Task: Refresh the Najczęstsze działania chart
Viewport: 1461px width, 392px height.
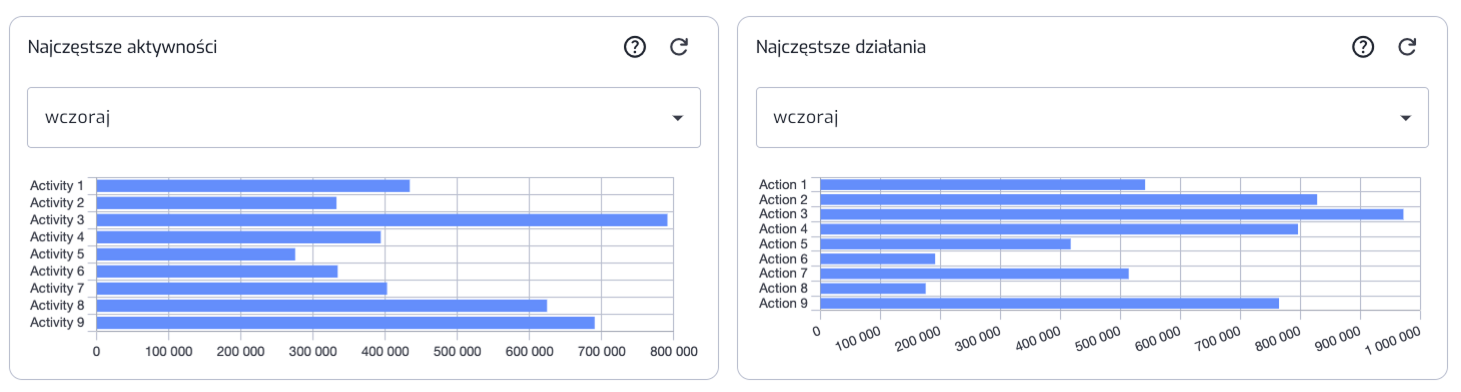Action: (1407, 47)
